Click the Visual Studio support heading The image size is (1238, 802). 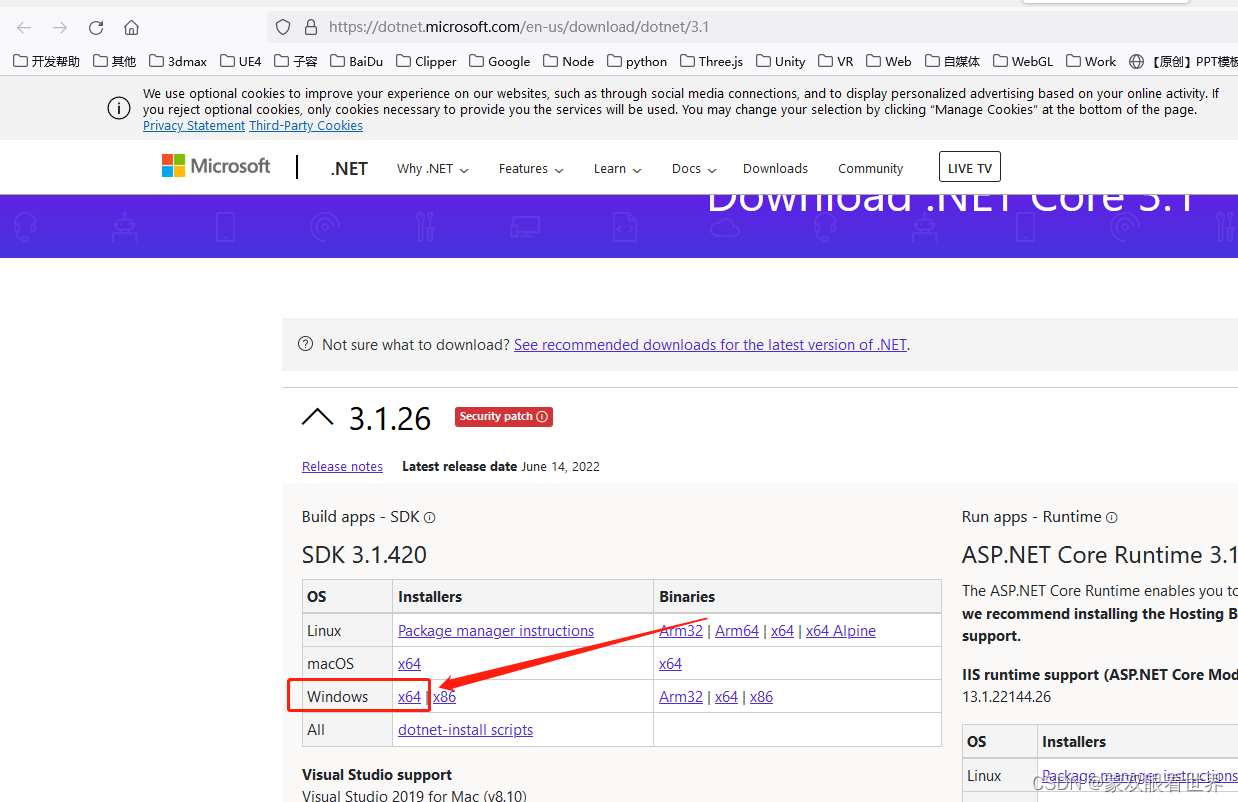(377, 775)
